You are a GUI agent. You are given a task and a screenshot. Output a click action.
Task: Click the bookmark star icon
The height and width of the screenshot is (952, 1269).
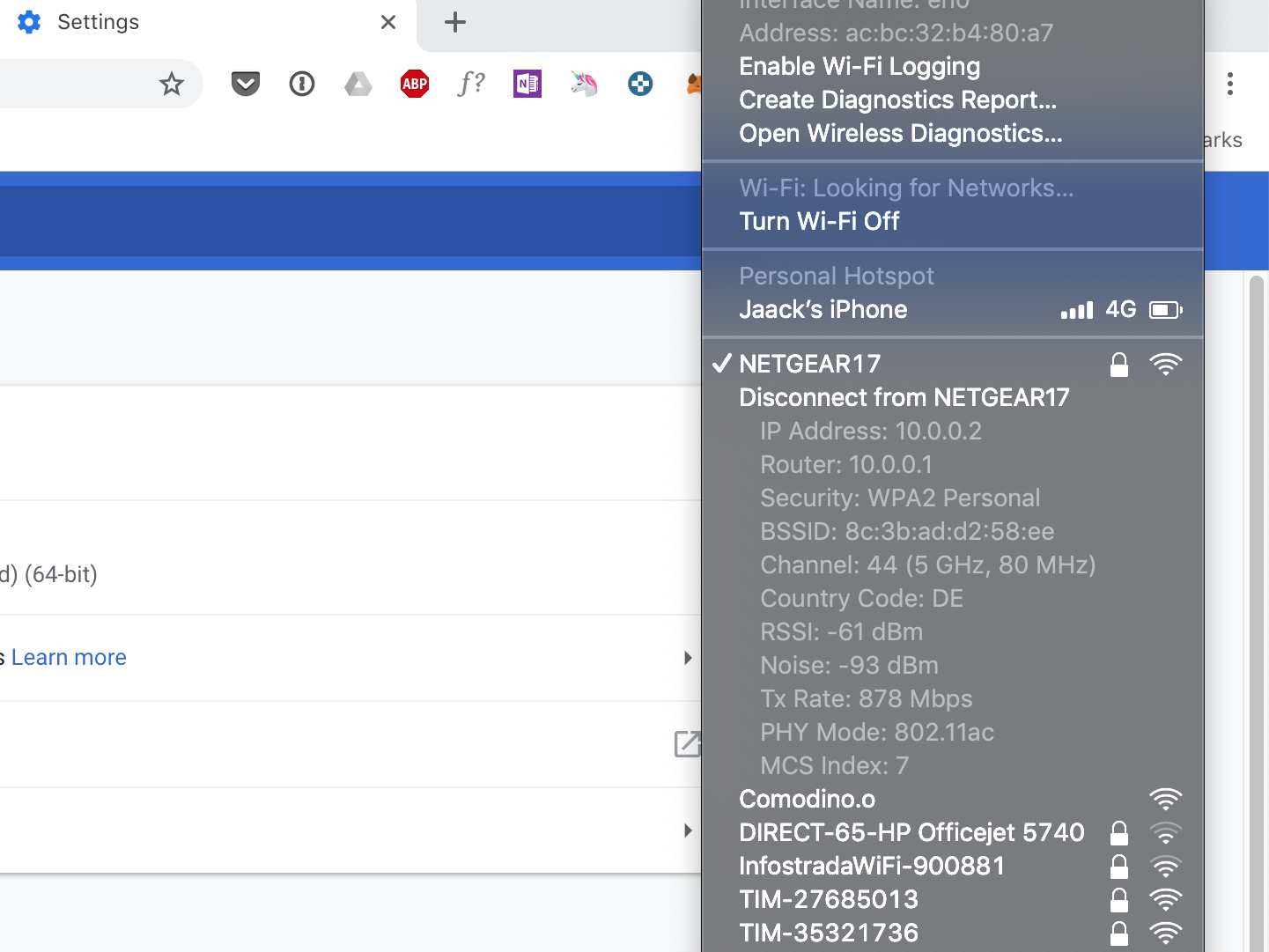pos(172,85)
